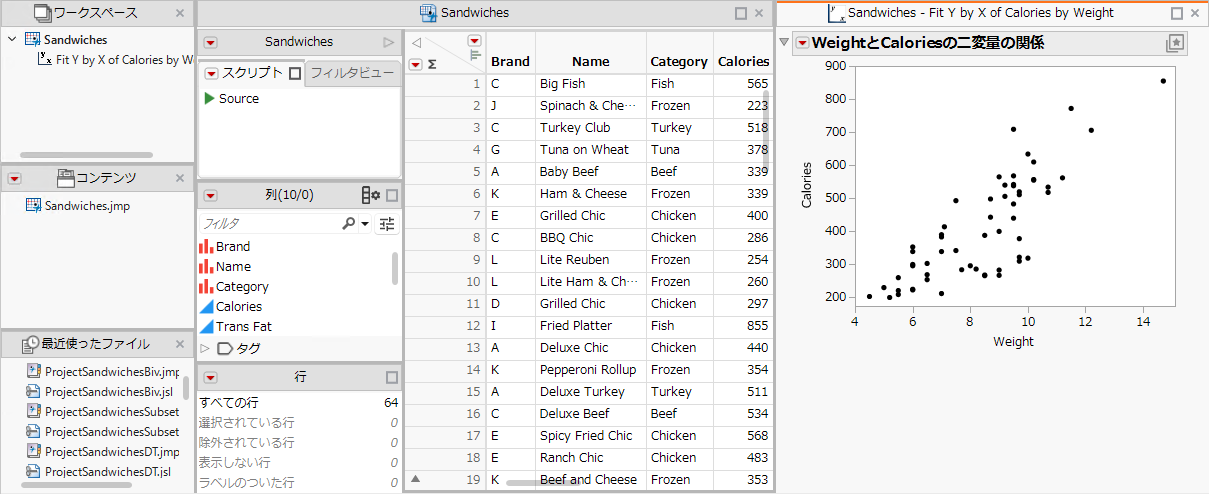Toggle the square box at right of 列 panel header
1209x494 pixels.
click(392, 195)
